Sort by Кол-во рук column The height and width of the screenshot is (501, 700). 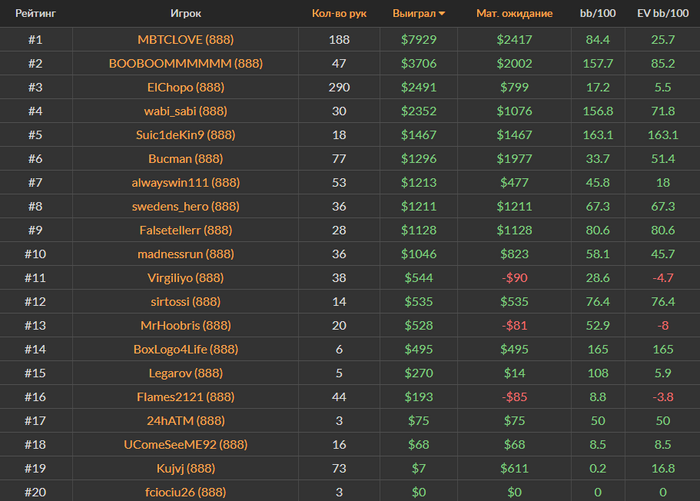click(338, 14)
